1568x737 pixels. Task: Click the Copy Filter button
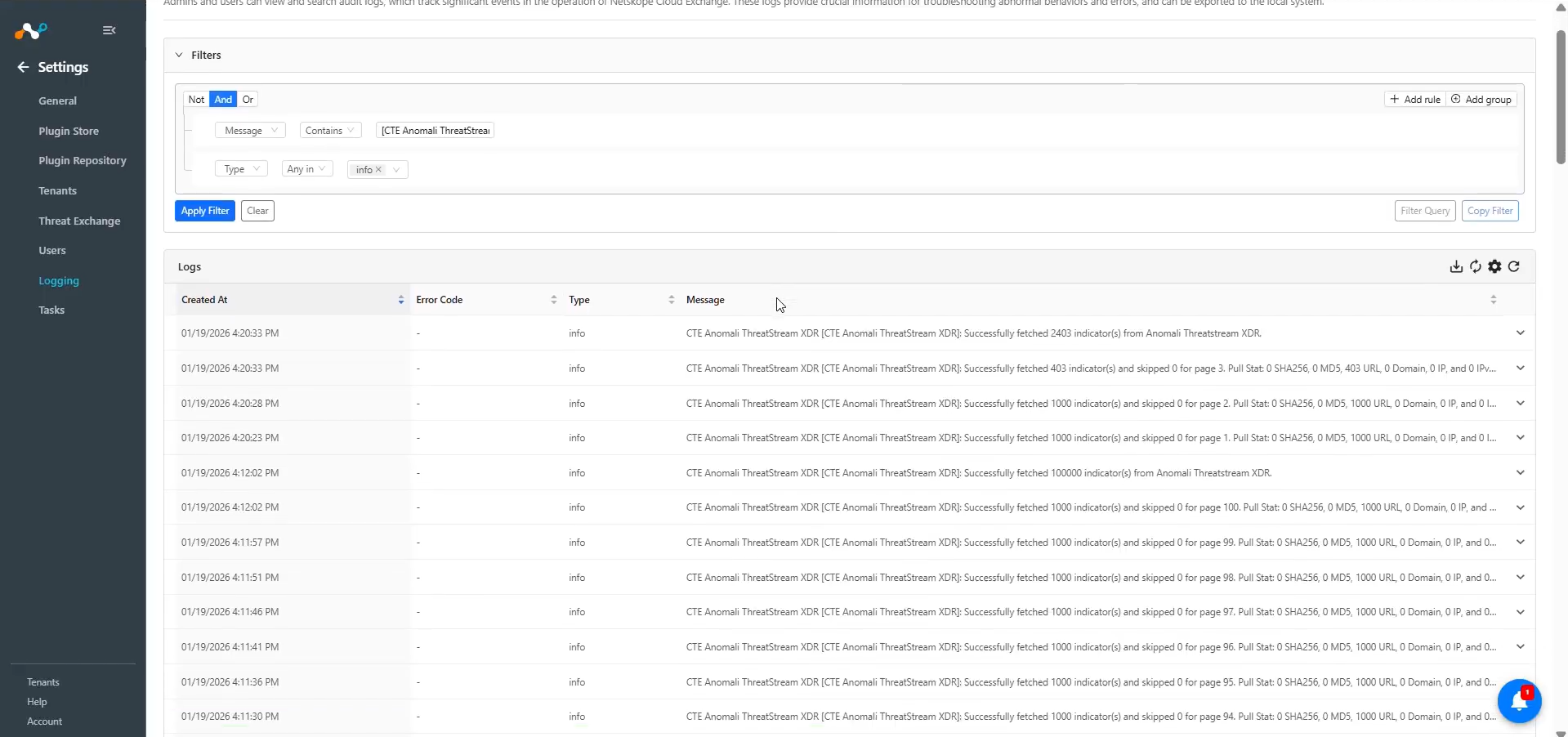[x=1490, y=211]
